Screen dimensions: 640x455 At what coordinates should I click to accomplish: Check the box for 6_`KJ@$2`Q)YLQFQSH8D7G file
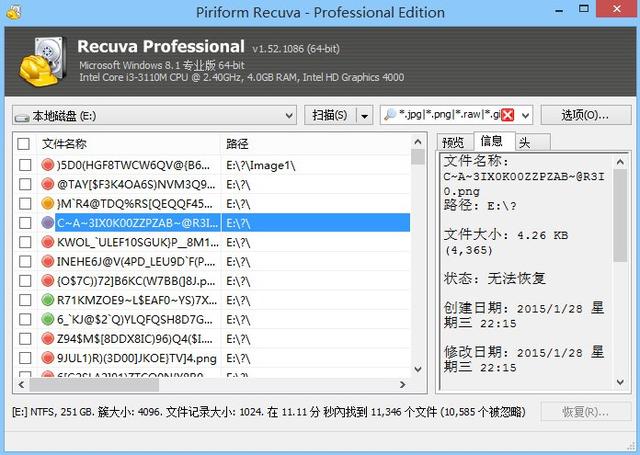[25, 319]
